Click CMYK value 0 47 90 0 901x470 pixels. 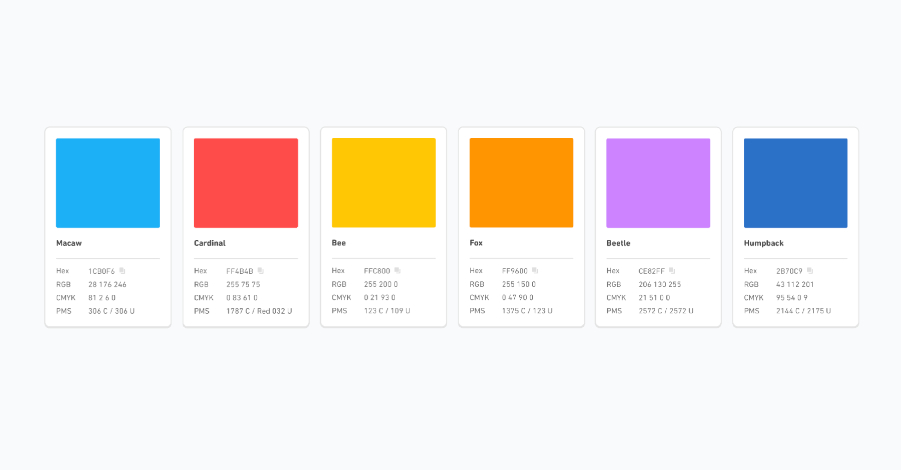518,298
